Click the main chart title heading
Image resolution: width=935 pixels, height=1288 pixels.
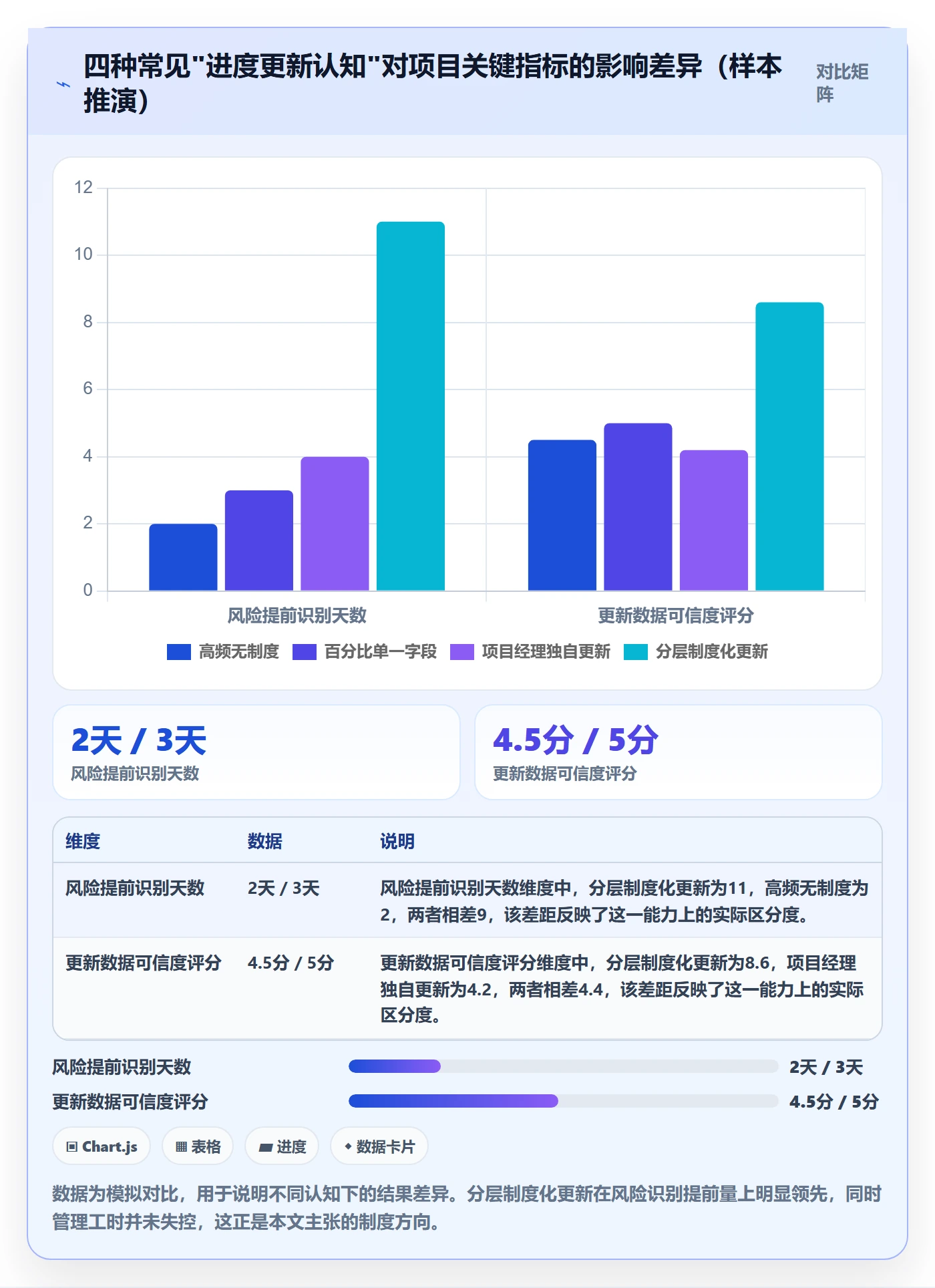433,83
